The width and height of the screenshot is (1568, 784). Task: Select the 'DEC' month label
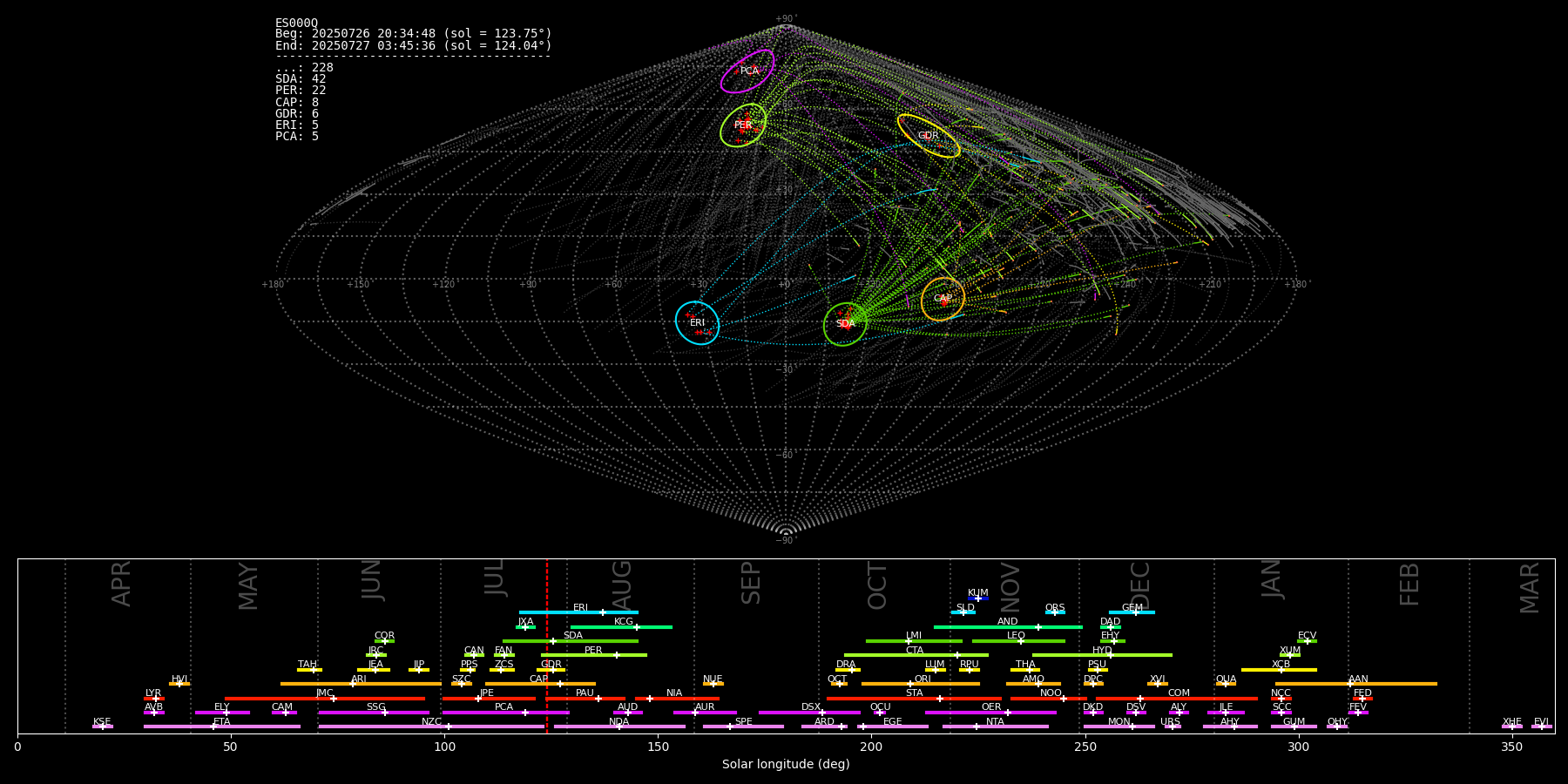click(1139, 586)
